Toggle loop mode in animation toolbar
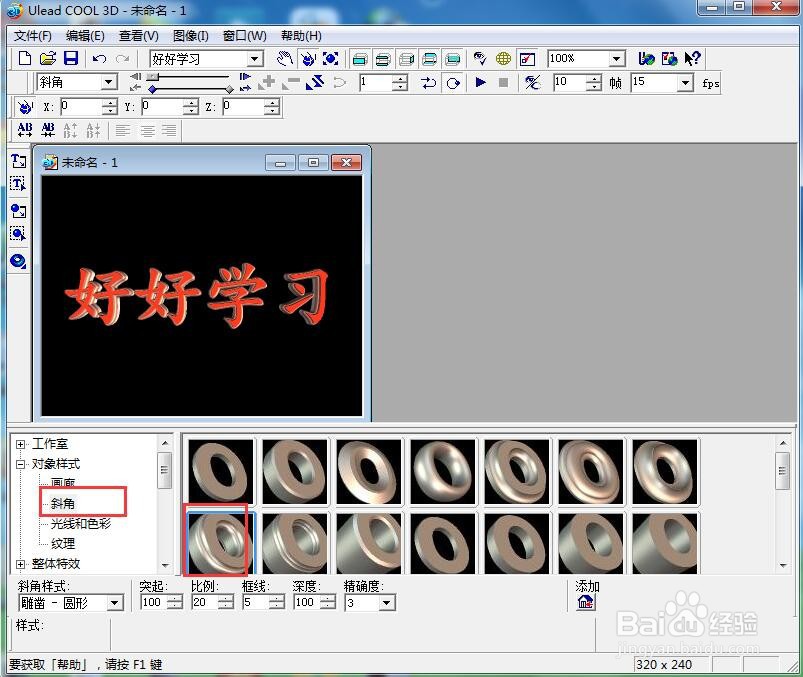The height and width of the screenshot is (677, 803). tap(453, 83)
